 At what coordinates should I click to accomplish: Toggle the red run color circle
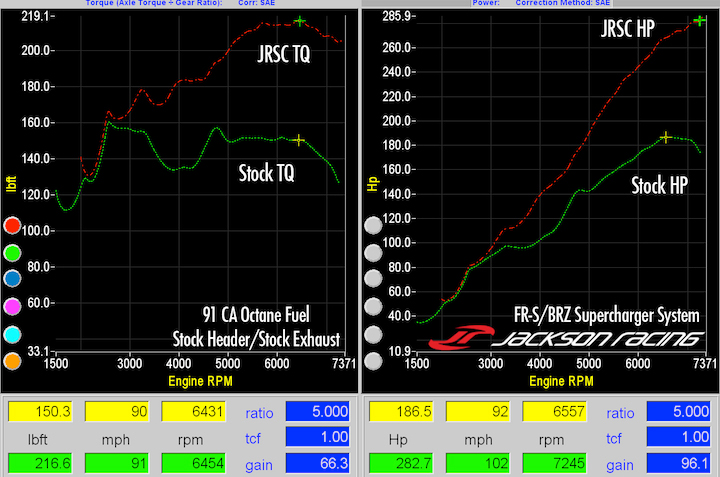click(x=12, y=225)
